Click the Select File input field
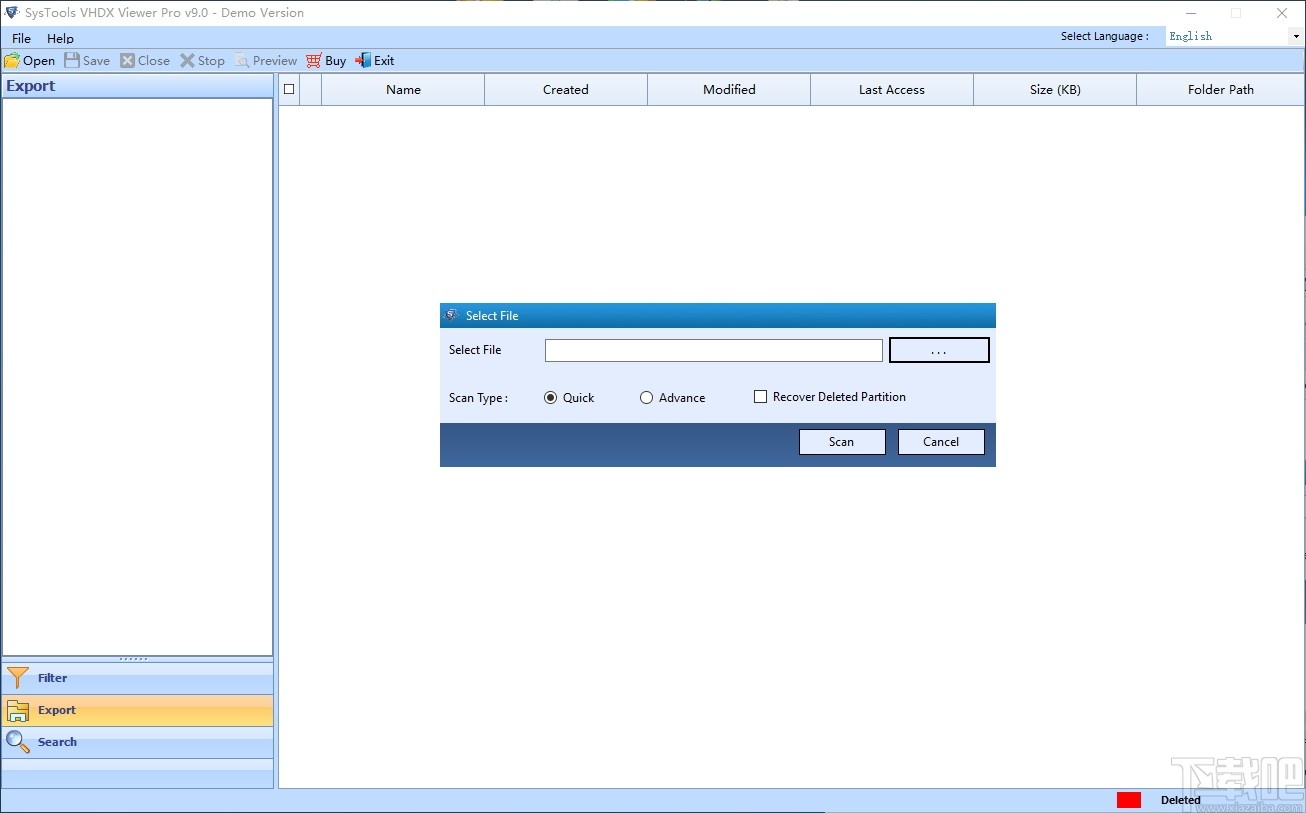 [x=713, y=350]
